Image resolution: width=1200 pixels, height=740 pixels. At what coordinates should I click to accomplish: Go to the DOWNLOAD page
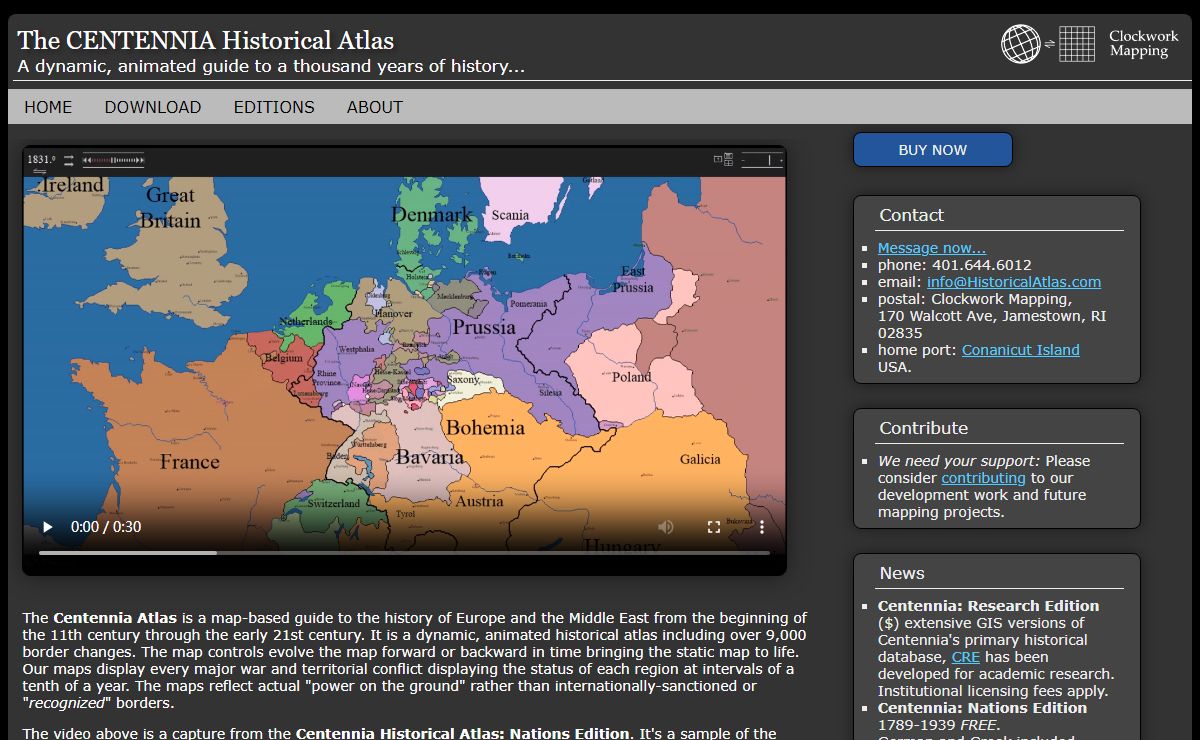point(153,107)
